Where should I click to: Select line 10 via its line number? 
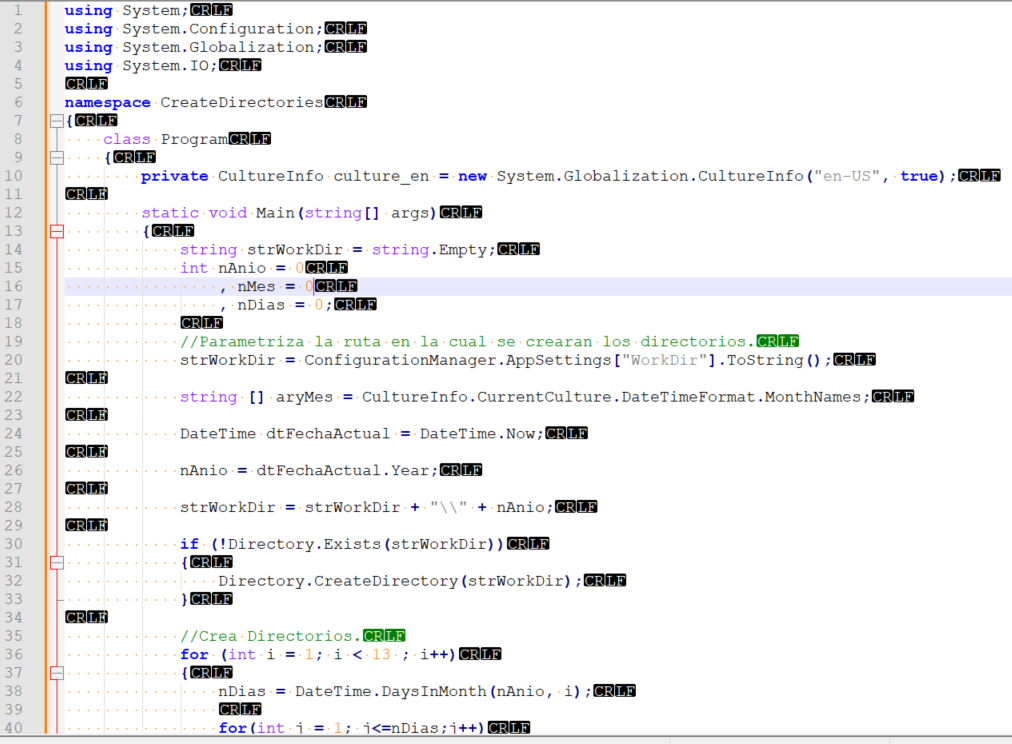point(17,176)
